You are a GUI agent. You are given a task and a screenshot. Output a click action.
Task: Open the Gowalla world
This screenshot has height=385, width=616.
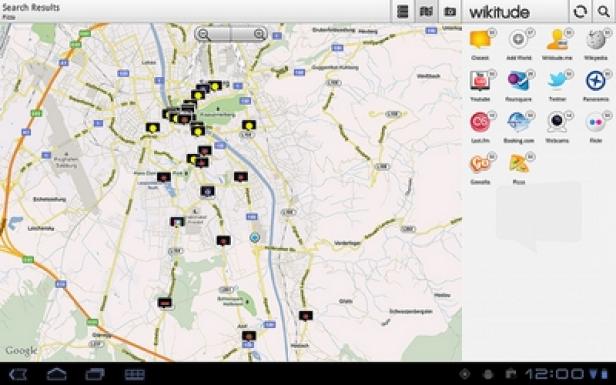click(x=480, y=169)
